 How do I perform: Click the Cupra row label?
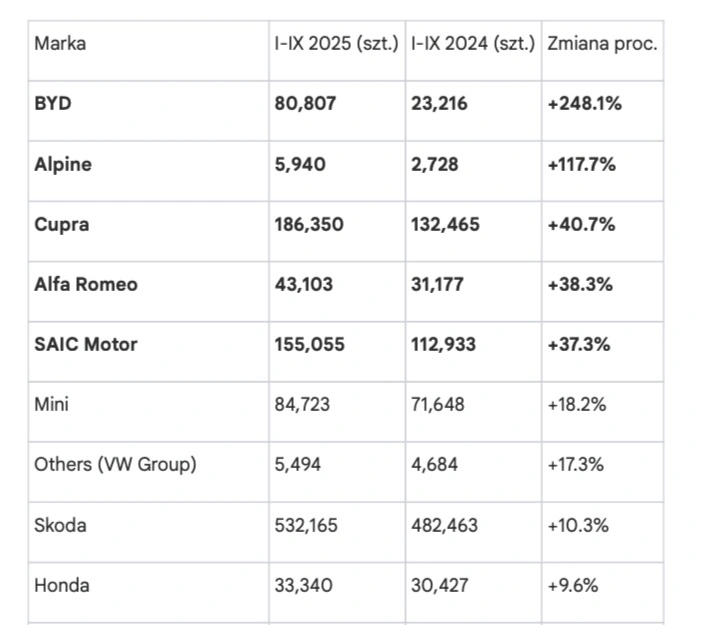(61, 224)
